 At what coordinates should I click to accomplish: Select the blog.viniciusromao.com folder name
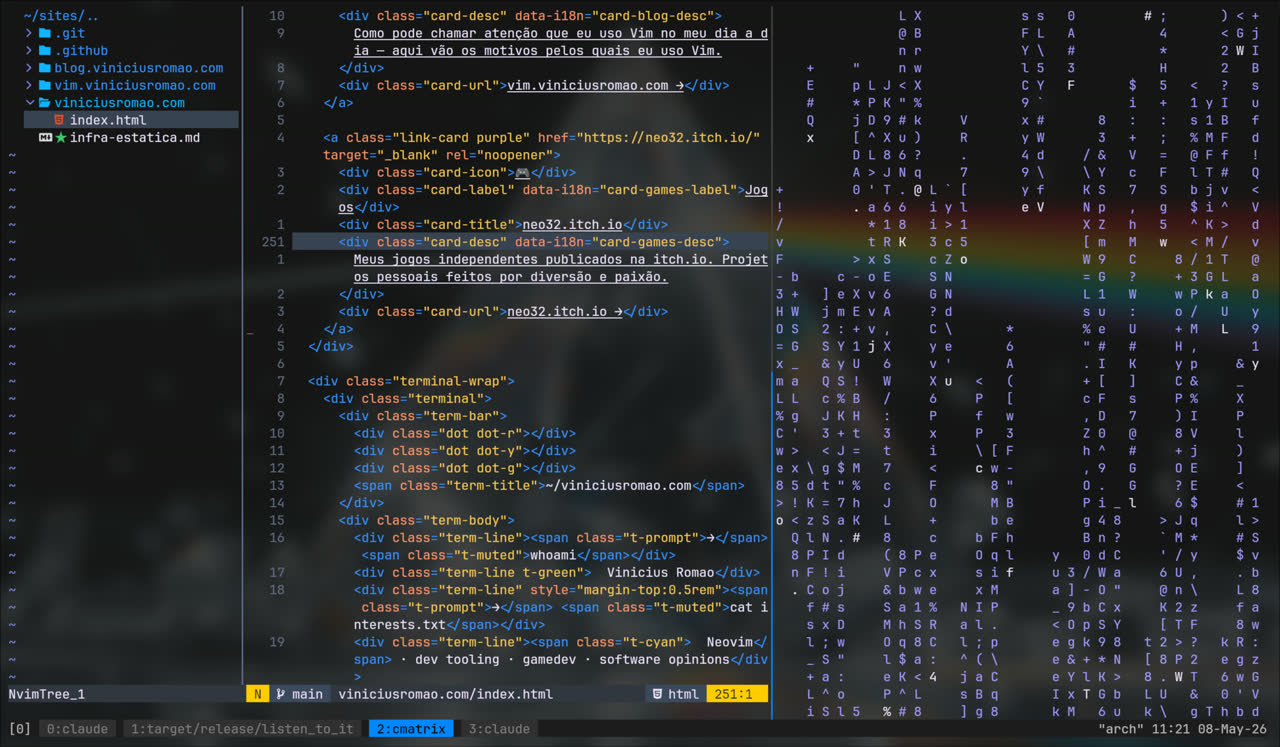click(x=139, y=68)
